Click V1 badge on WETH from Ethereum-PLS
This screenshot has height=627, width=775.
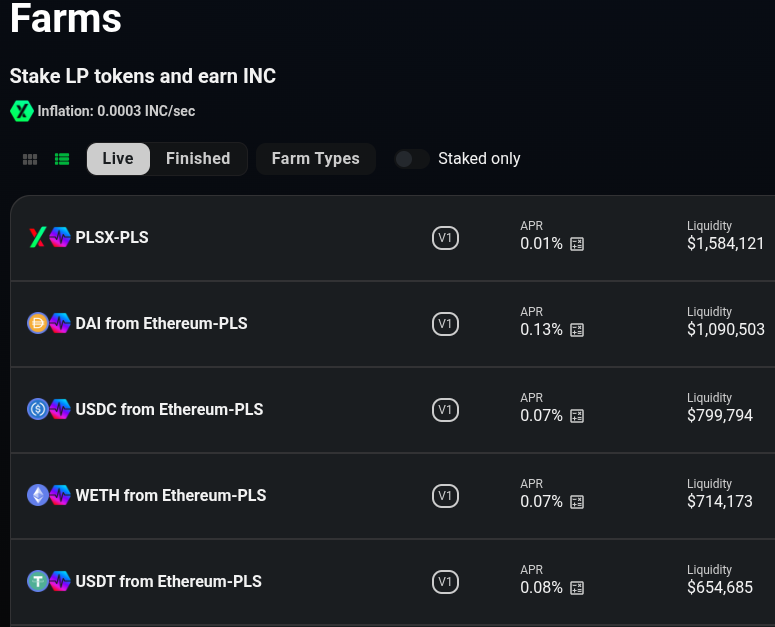pyautogui.click(x=445, y=496)
